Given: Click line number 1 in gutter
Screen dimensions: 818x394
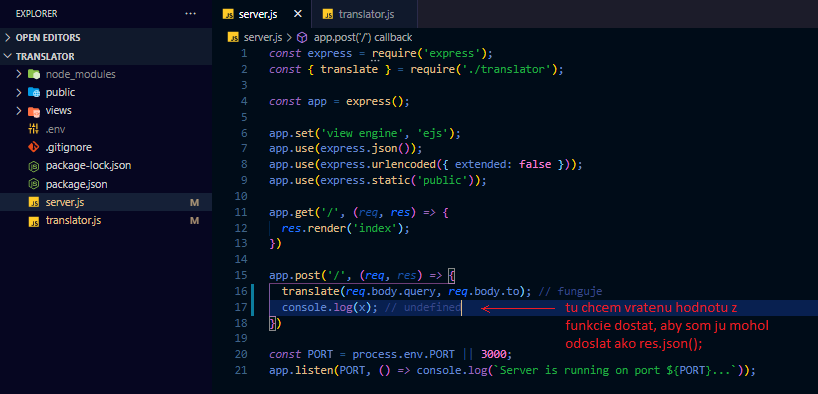Looking at the screenshot, I should coord(244,53).
